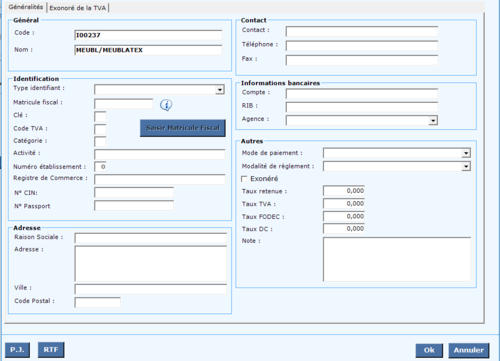Click the Numéro établissement field
500x361 pixels.
point(100,167)
